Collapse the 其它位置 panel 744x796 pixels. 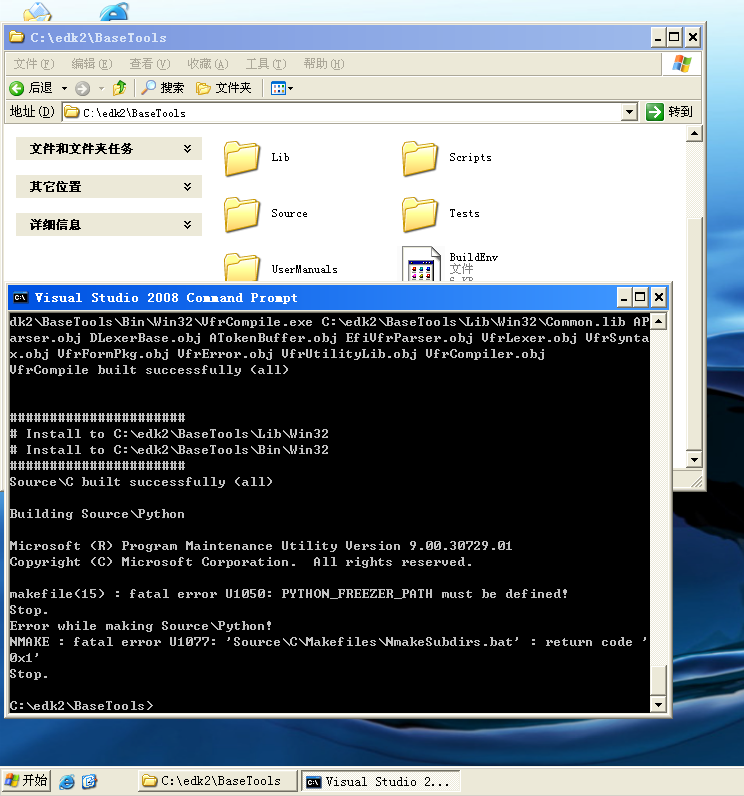(187, 187)
